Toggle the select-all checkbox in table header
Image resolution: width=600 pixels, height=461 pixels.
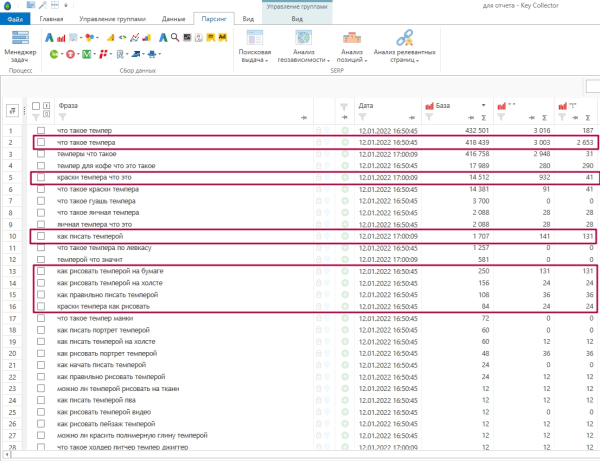[36, 105]
